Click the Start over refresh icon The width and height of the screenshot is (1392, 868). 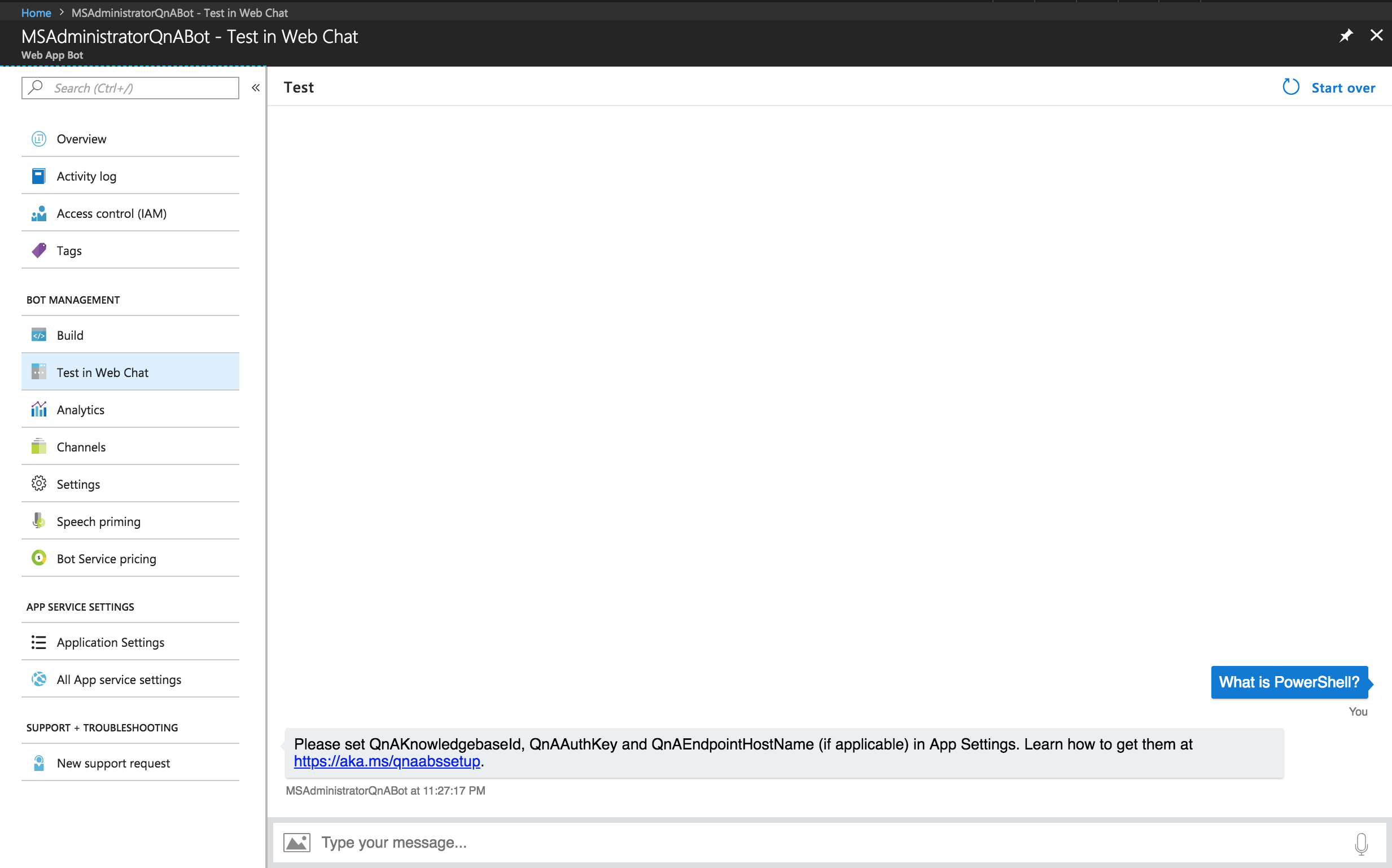pyautogui.click(x=1290, y=87)
